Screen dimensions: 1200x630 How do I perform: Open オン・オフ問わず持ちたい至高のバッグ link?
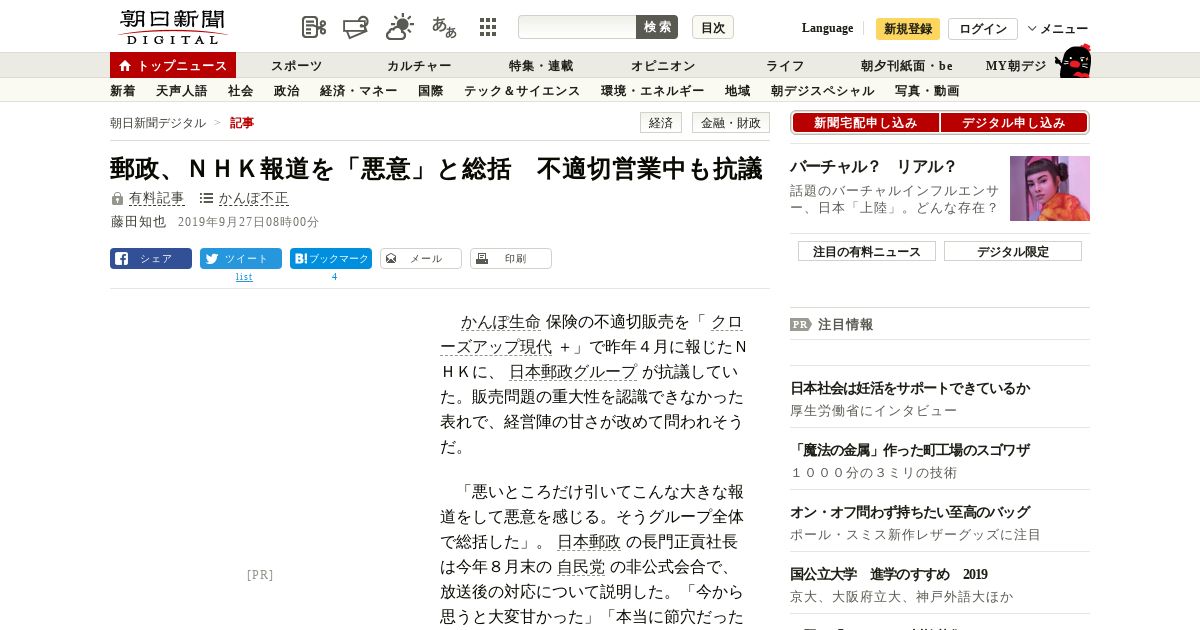910,512
